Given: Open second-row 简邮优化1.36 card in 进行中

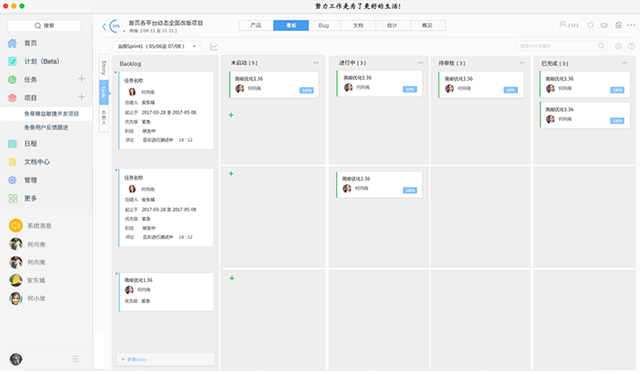Looking at the screenshot, I should tap(379, 185).
